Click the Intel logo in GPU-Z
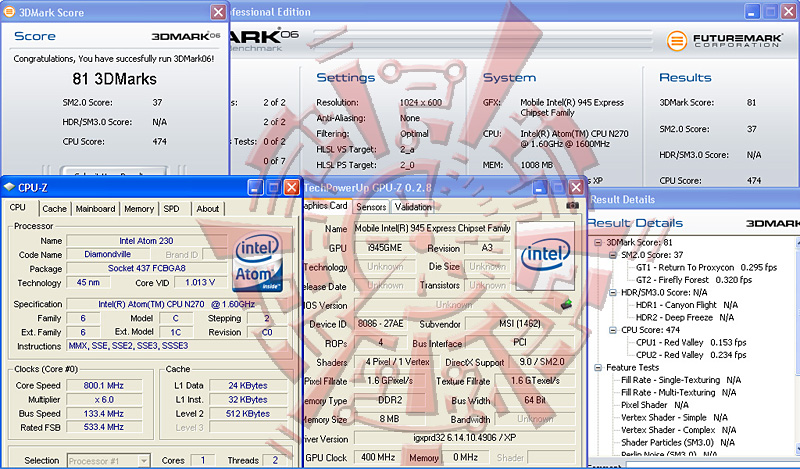 tap(545, 256)
